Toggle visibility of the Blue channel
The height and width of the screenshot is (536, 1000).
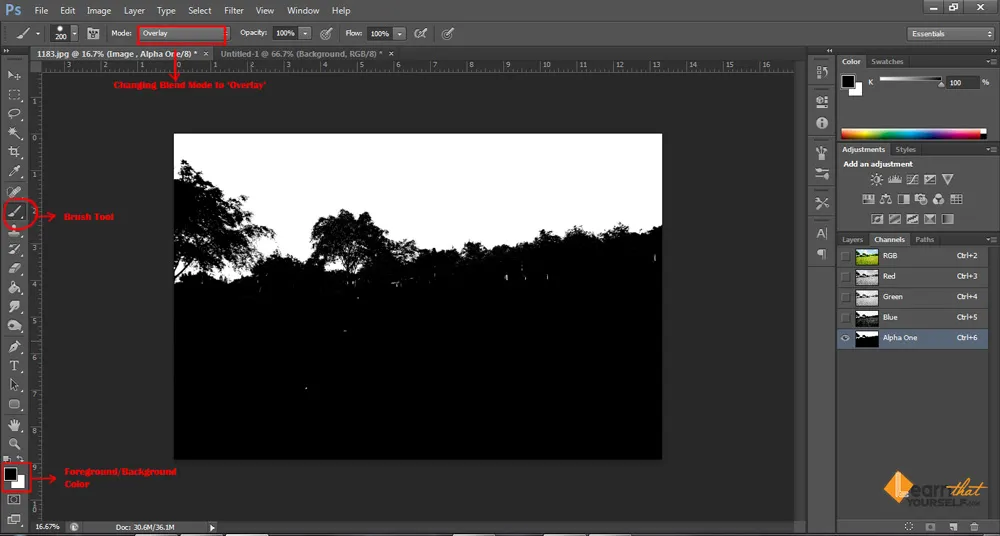846,318
